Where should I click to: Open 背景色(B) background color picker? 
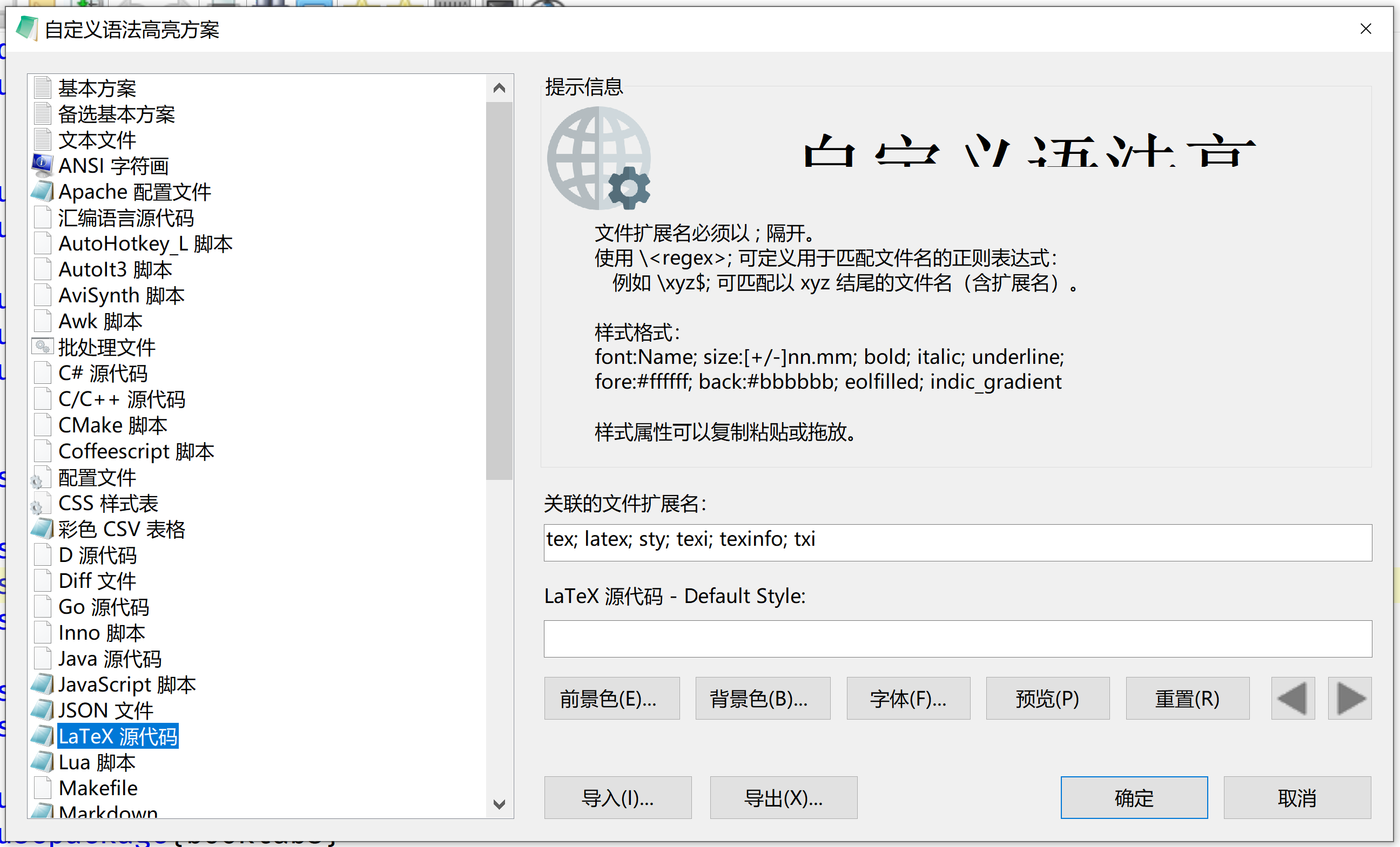(x=763, y=698)
